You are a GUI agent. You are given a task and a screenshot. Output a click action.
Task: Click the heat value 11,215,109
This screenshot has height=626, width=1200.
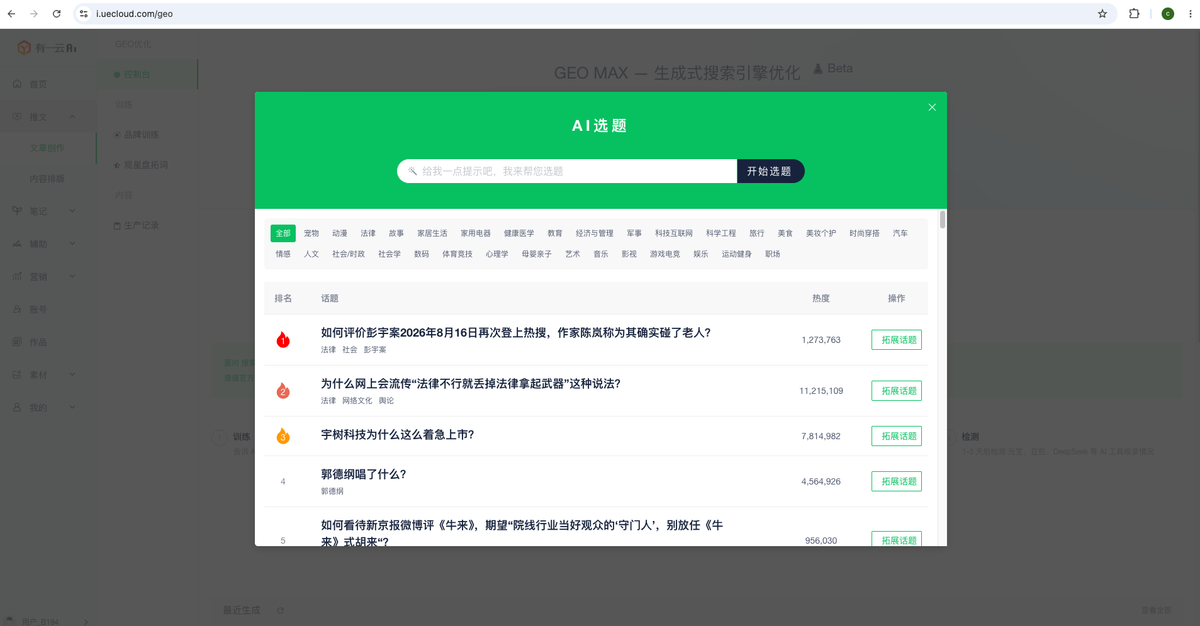[821, 391]
